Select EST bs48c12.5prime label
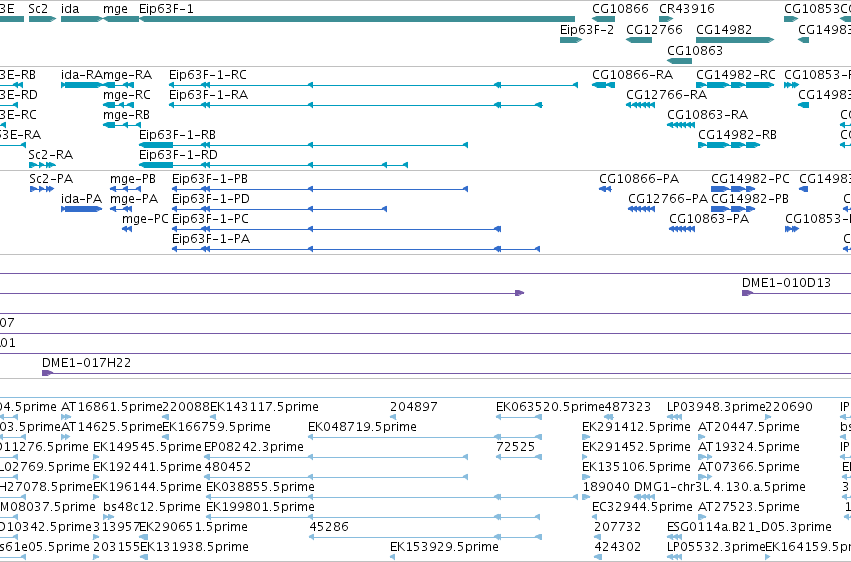 pyautogui.click(x=151, y=507)
